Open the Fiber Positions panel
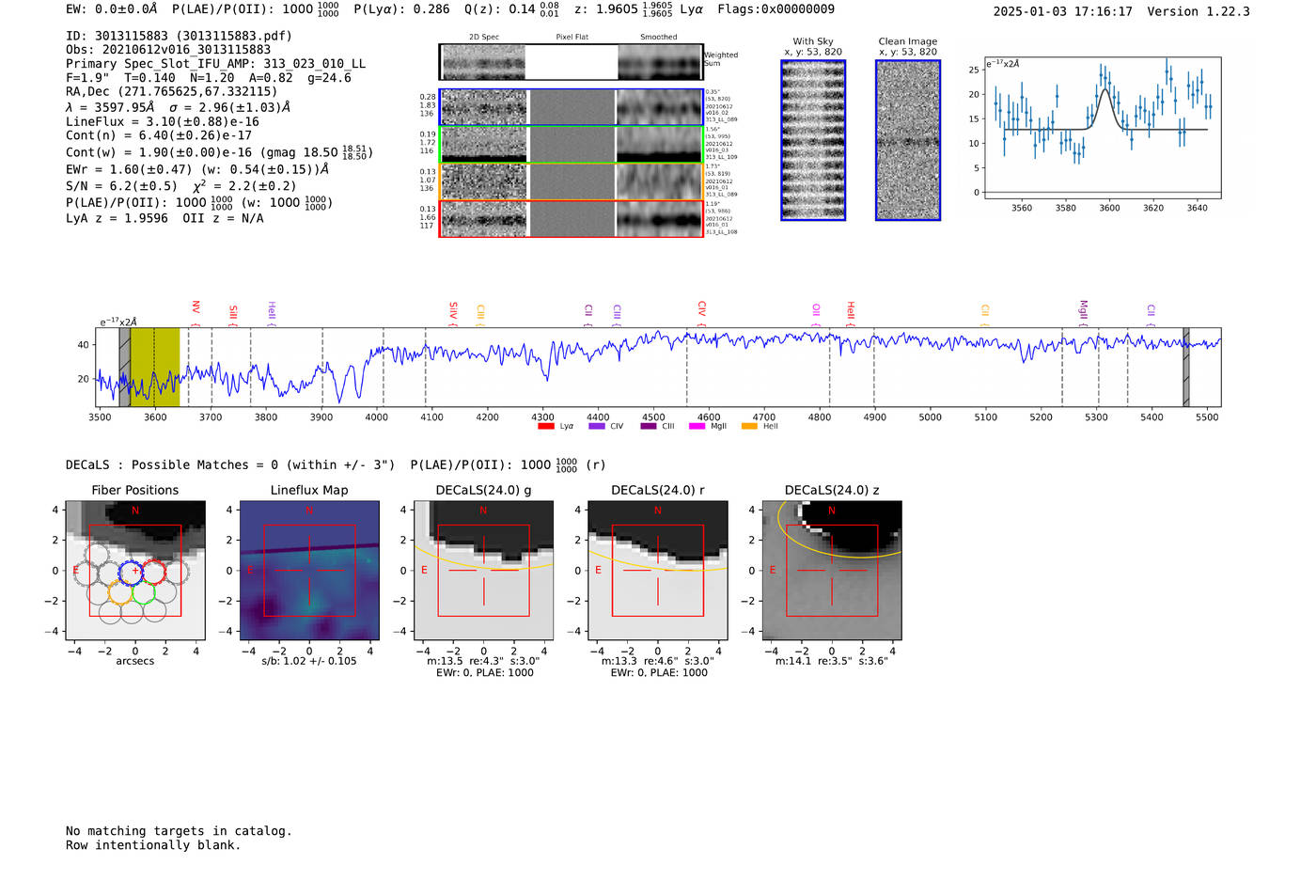Screen dimensions: 1316x896 pyautogui.click(x=135, y=571)
